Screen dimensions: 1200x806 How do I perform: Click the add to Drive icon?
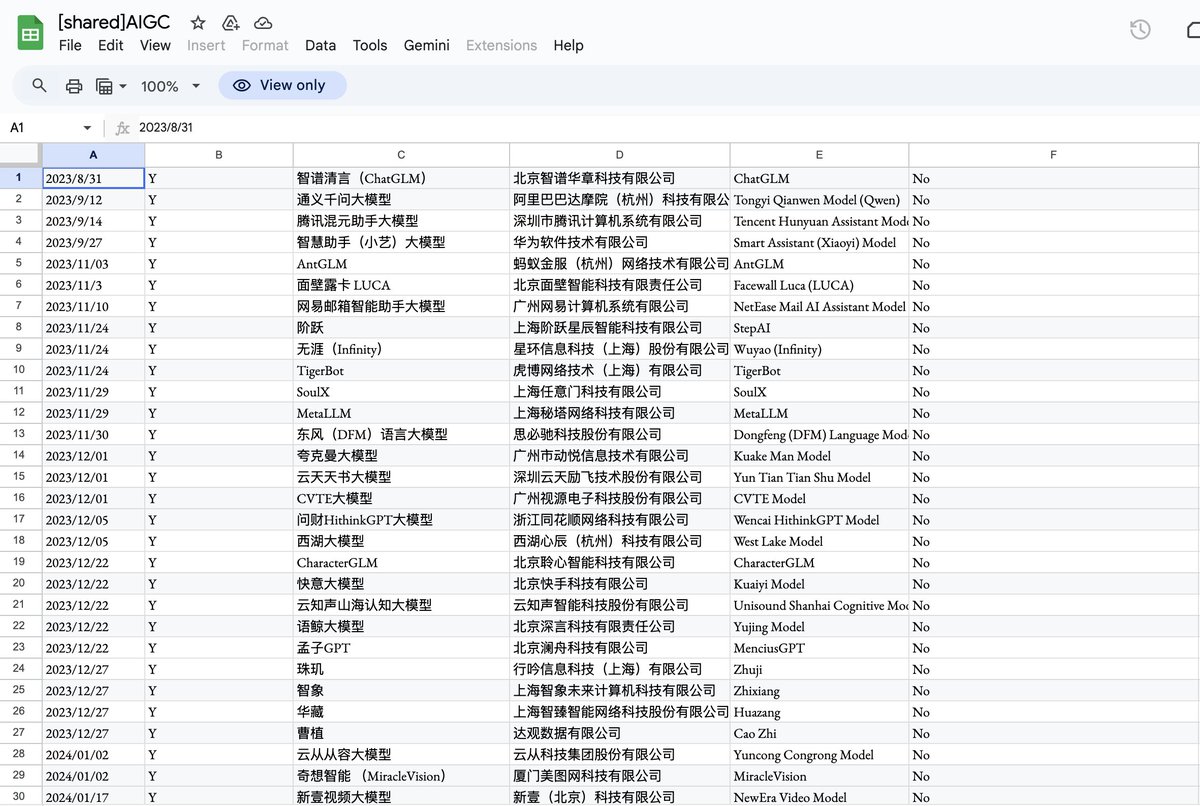coord(230,22)
